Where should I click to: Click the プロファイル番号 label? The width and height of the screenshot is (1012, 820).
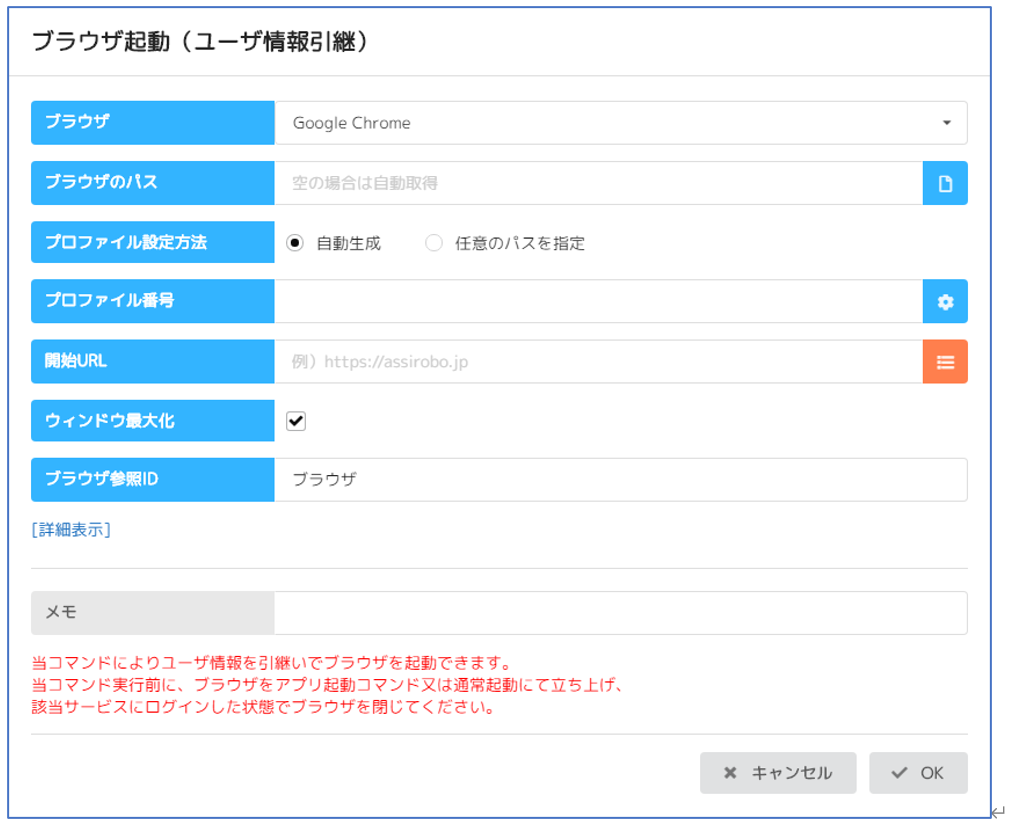pos(153,301)
